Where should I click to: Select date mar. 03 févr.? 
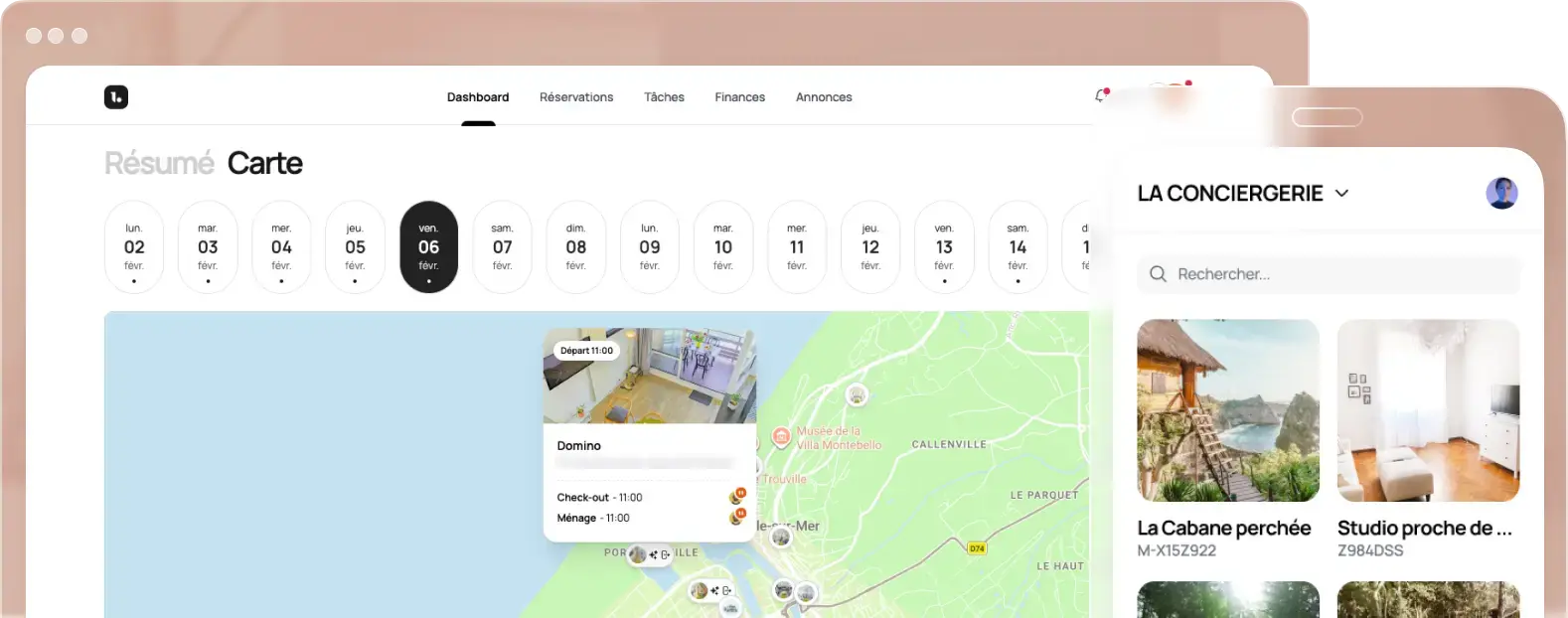(x=208, y=247)
